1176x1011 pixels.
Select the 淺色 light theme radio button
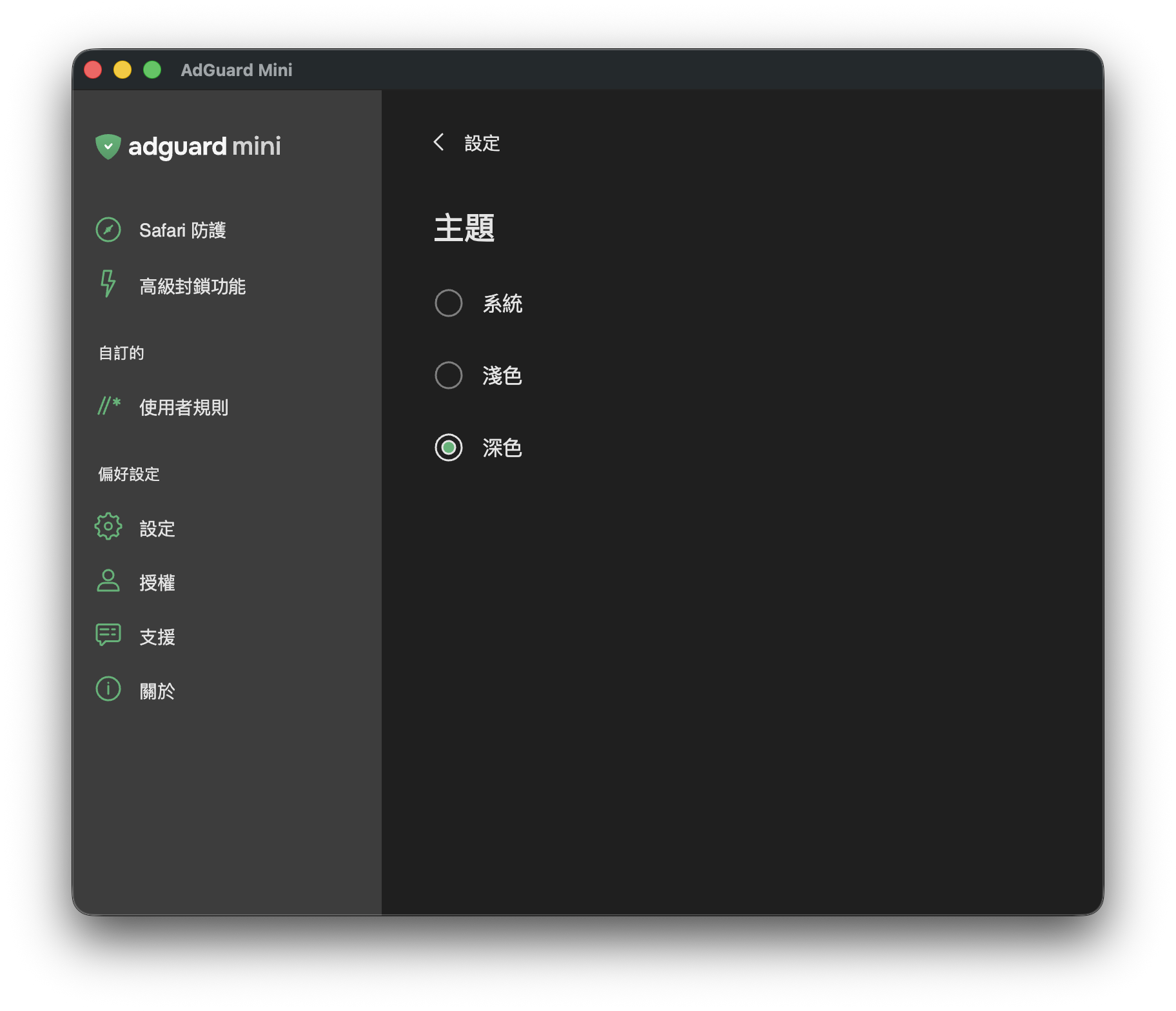[x=449, y=375]
